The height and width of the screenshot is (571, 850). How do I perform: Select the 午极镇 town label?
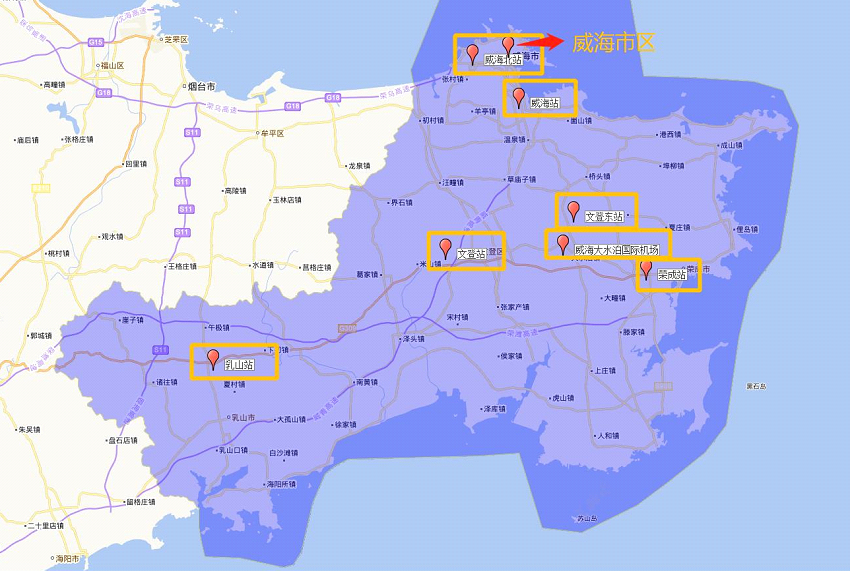[x=219, y=328]
